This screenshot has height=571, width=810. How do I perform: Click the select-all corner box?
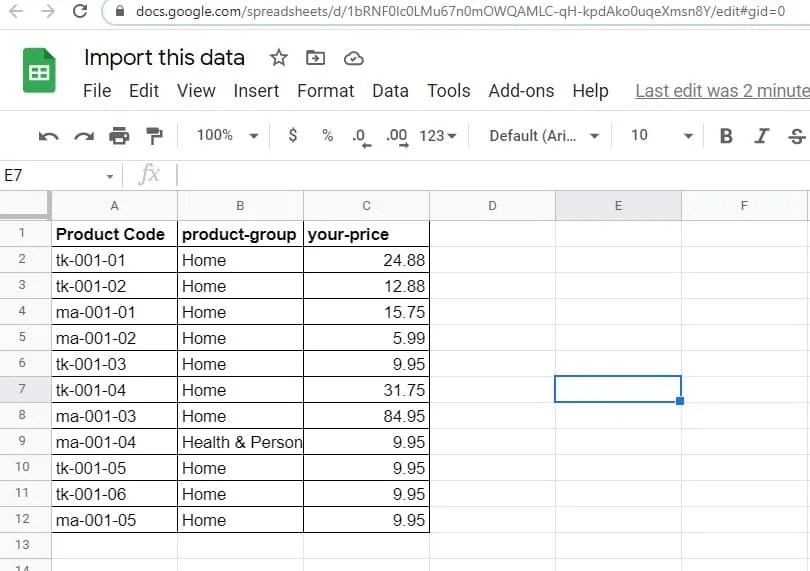[x=25, y=205]
